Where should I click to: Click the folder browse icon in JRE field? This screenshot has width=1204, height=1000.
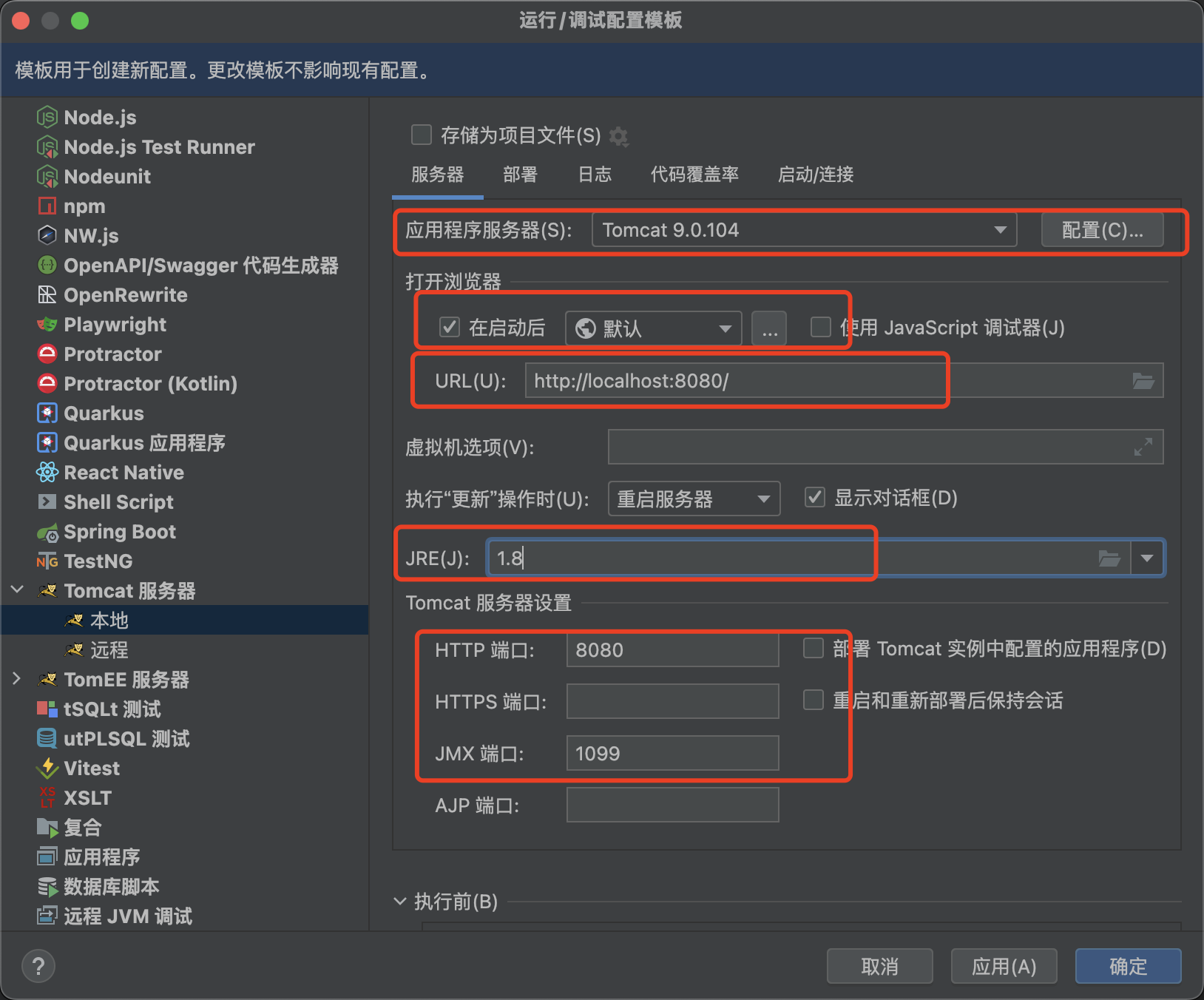(x=1109, y=558)
